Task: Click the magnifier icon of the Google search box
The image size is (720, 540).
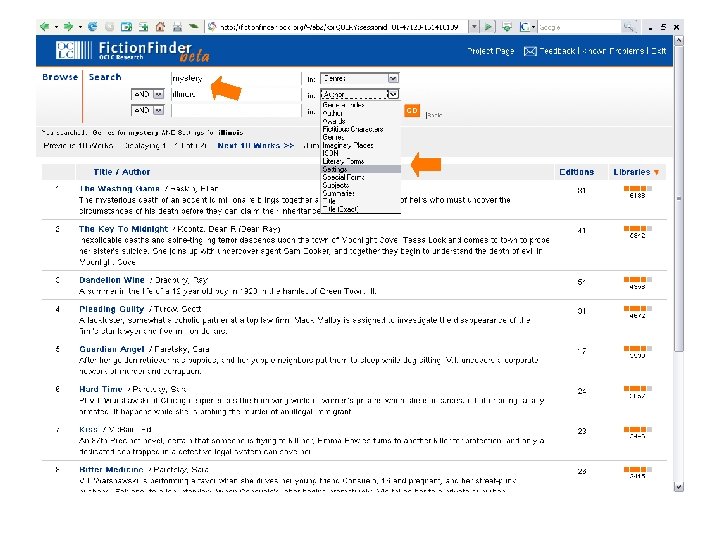Action: 629,27
